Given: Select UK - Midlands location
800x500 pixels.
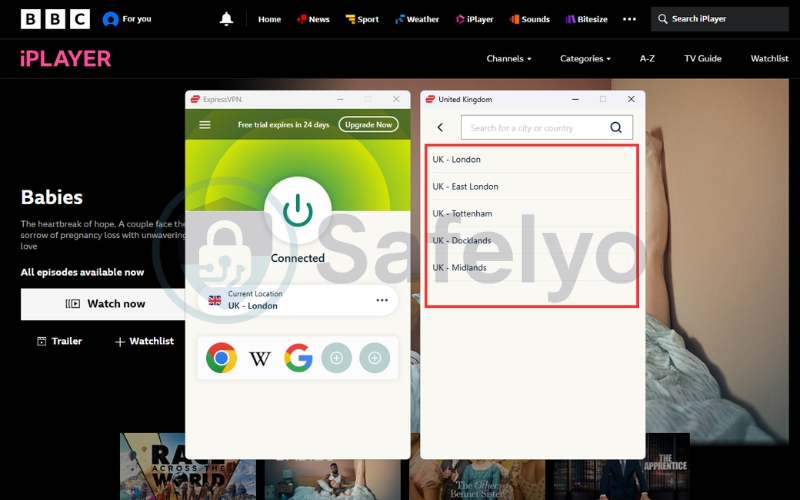Looking at the screenshot, I should point(532,267).
